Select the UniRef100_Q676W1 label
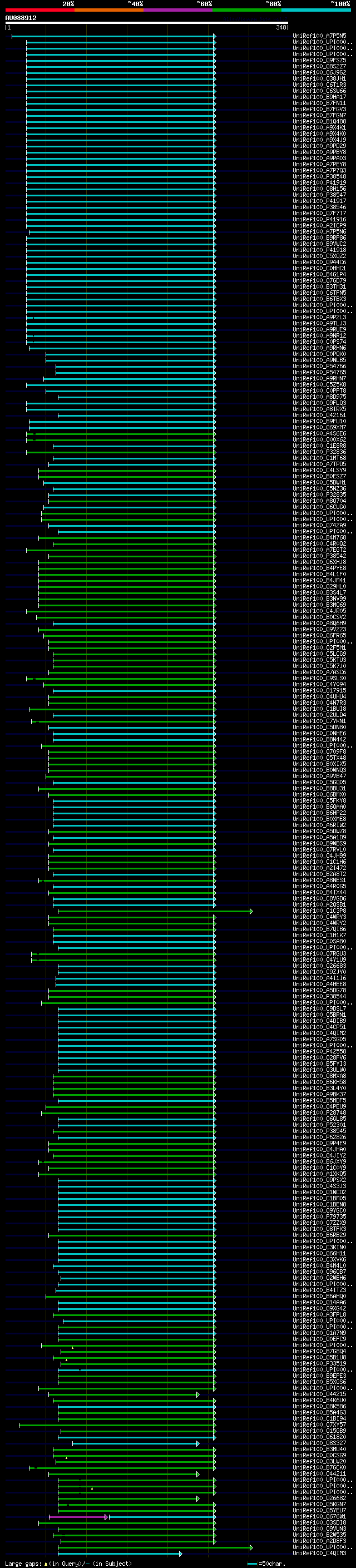 click(x=319, y=1516)
